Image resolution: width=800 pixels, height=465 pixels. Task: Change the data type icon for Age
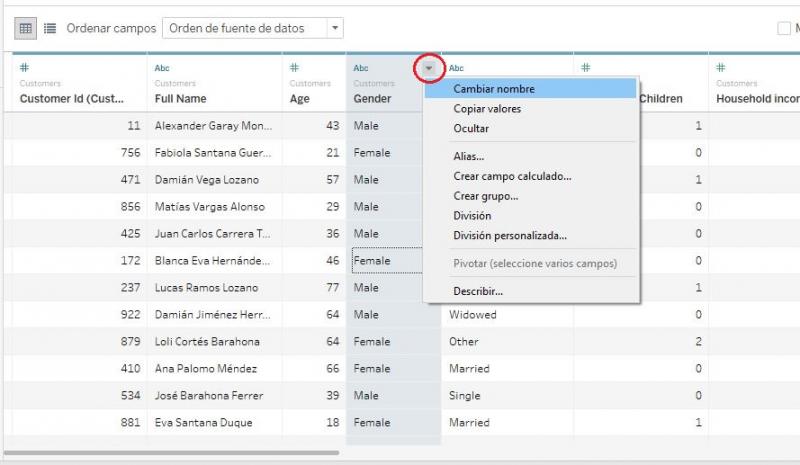coord(295,68)
